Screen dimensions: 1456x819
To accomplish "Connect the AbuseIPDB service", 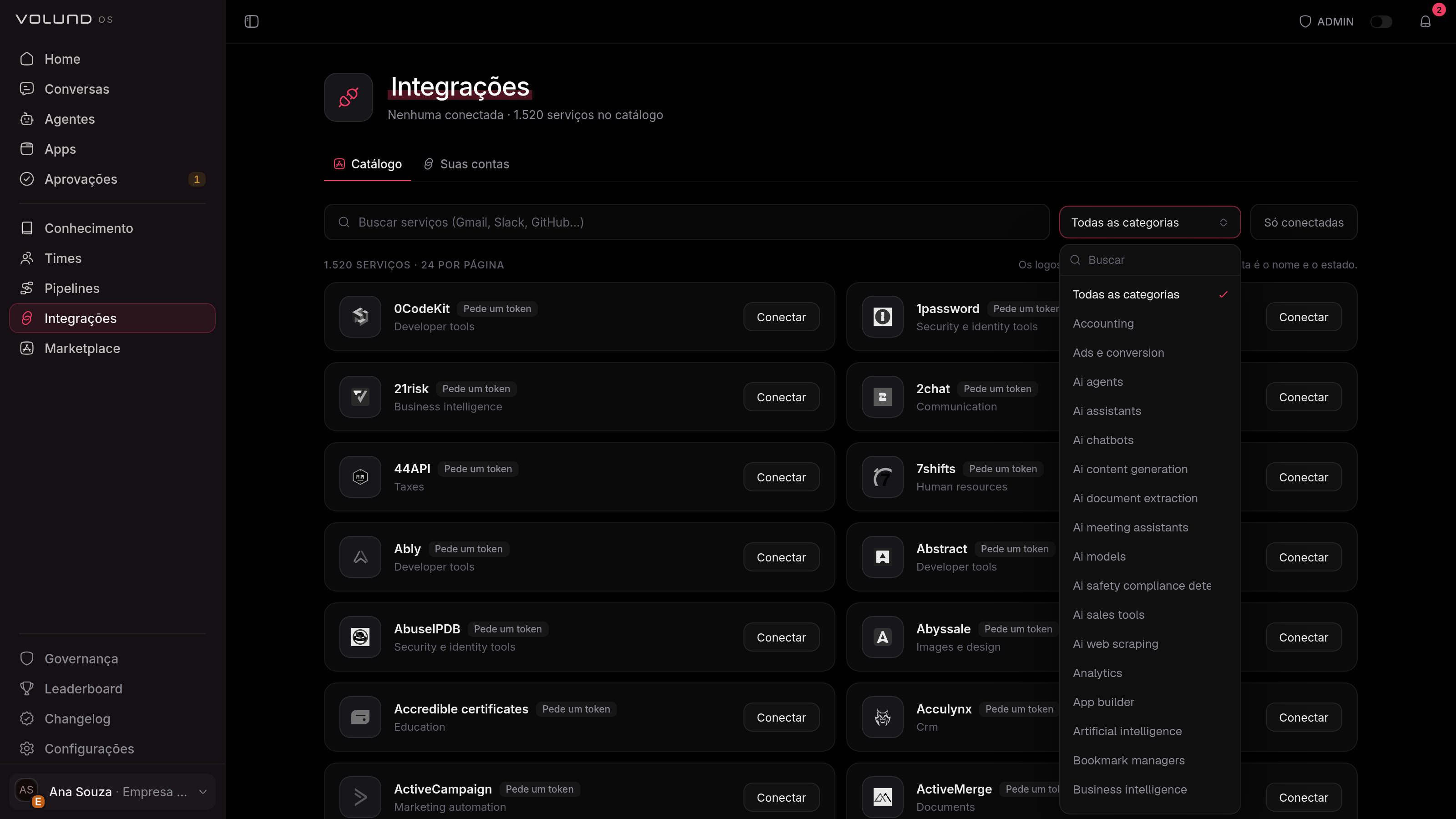I will 781,637.
